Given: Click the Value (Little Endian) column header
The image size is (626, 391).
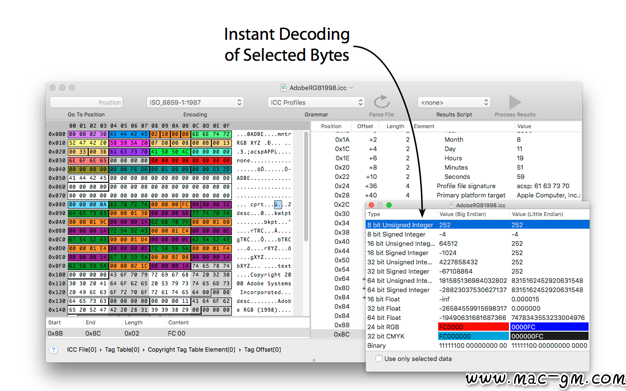Looking at the screenshot, I should click(537, 214).
